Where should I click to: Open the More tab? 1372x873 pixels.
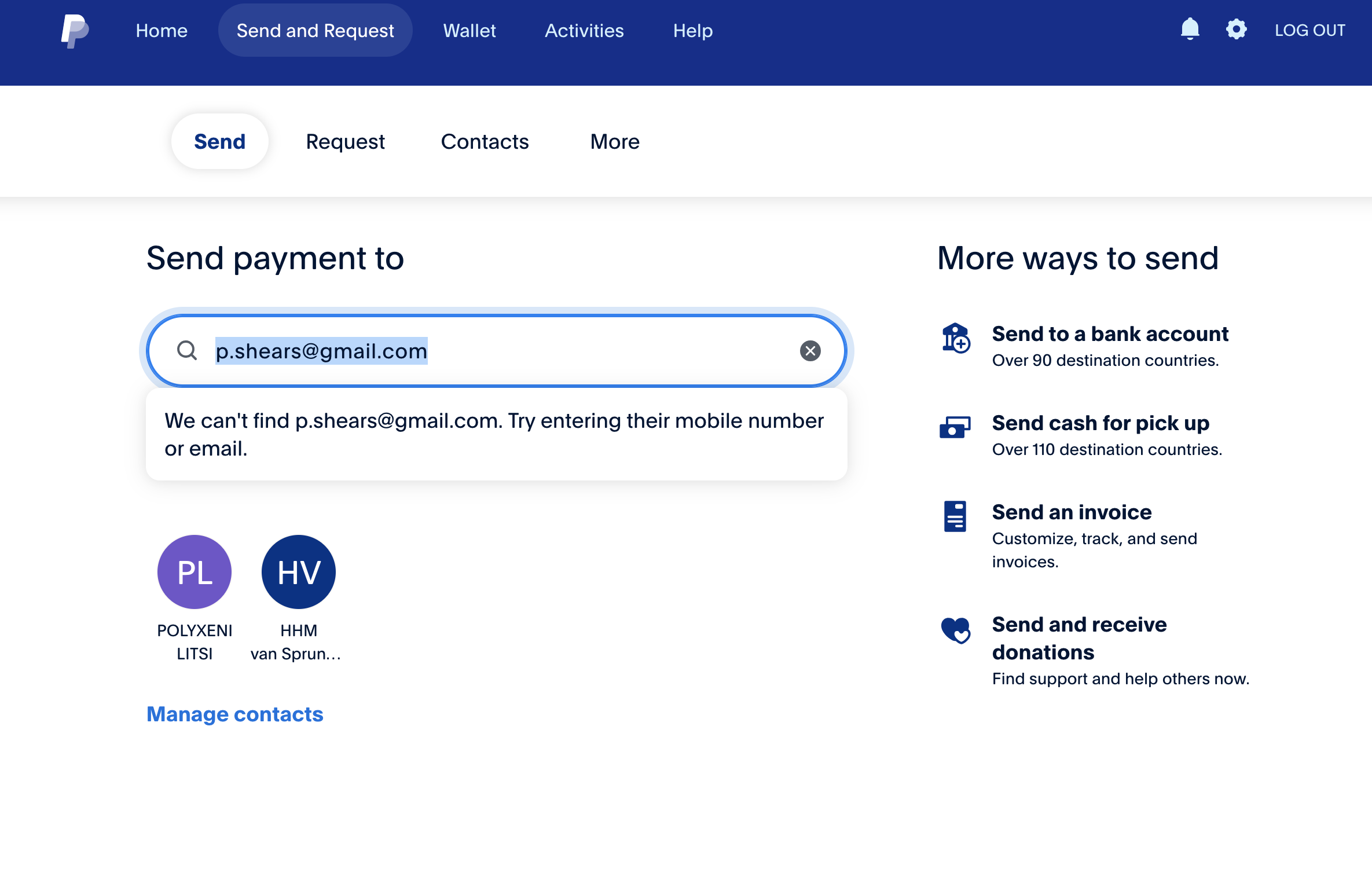click(x=615, y=141)
